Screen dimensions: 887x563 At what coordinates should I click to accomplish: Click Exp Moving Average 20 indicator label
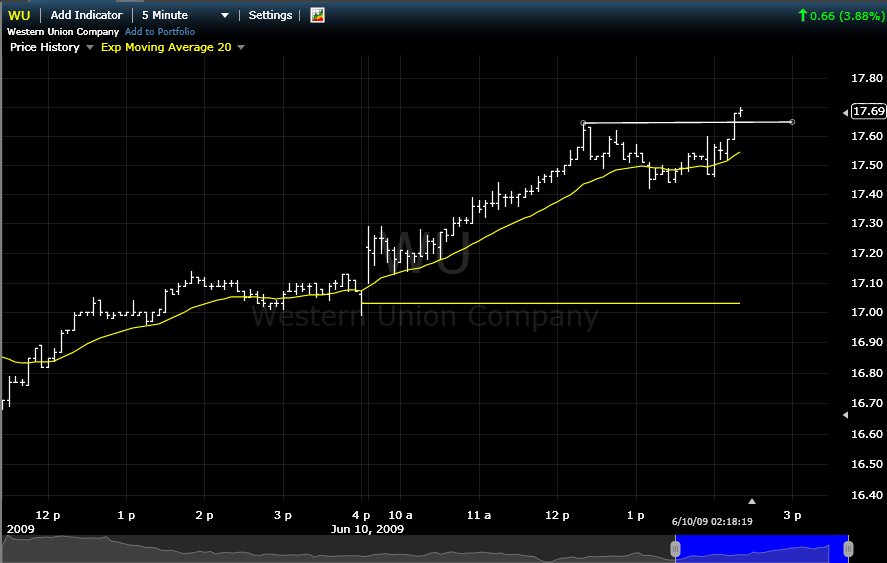click(x=166, y=47)
